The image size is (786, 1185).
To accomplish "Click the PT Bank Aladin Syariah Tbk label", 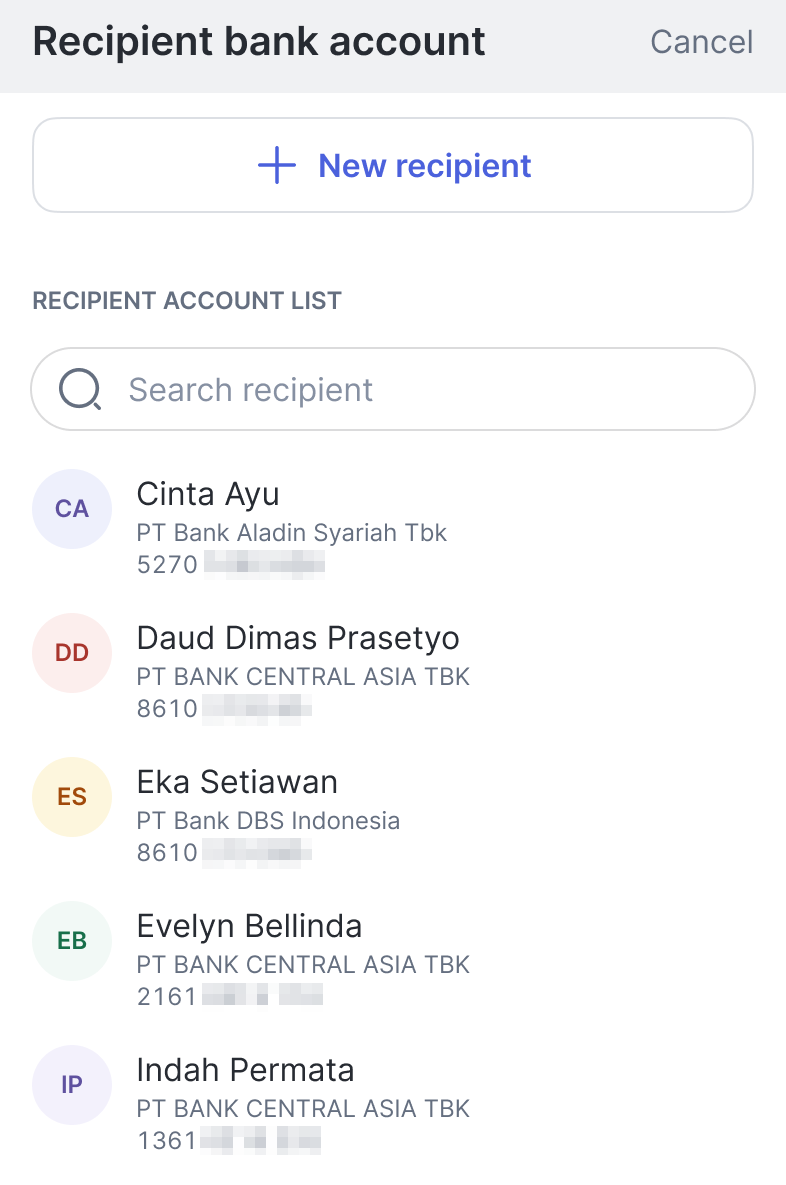I will [x=291, y=533].
